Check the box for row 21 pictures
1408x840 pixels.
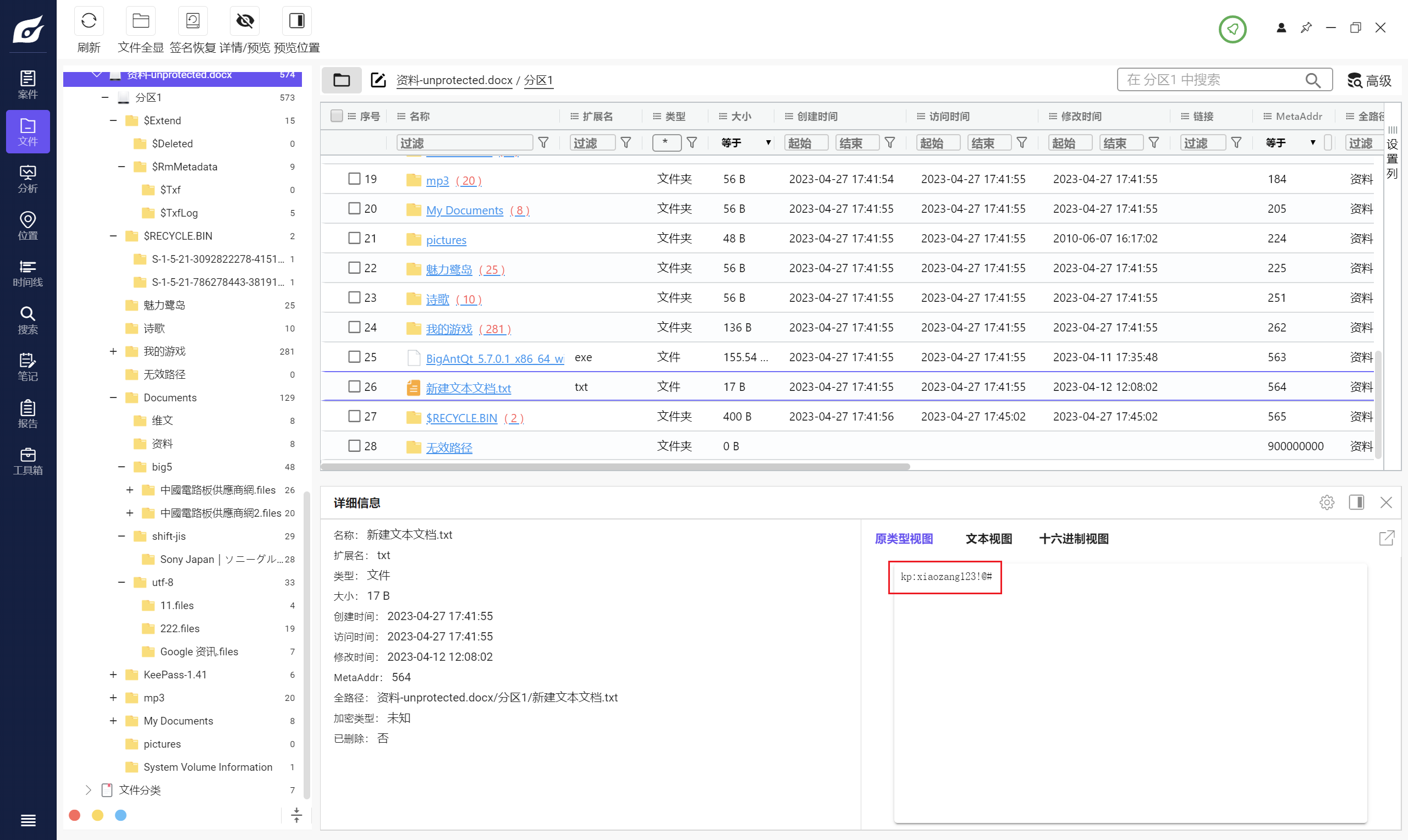click(x=354, y=238)
